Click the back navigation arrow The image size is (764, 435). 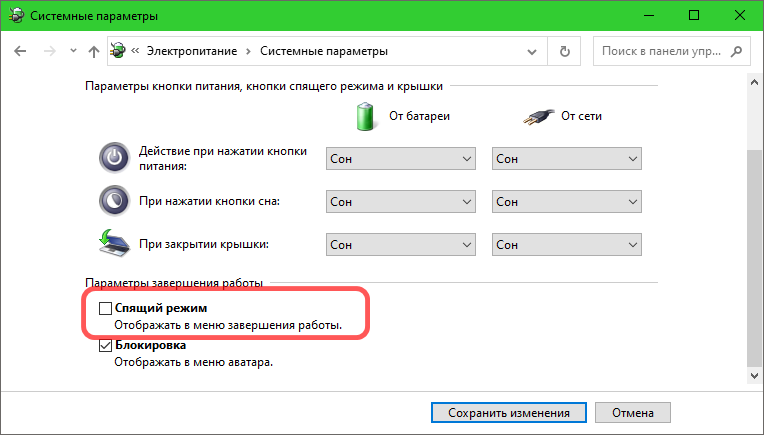click(21, 51)
